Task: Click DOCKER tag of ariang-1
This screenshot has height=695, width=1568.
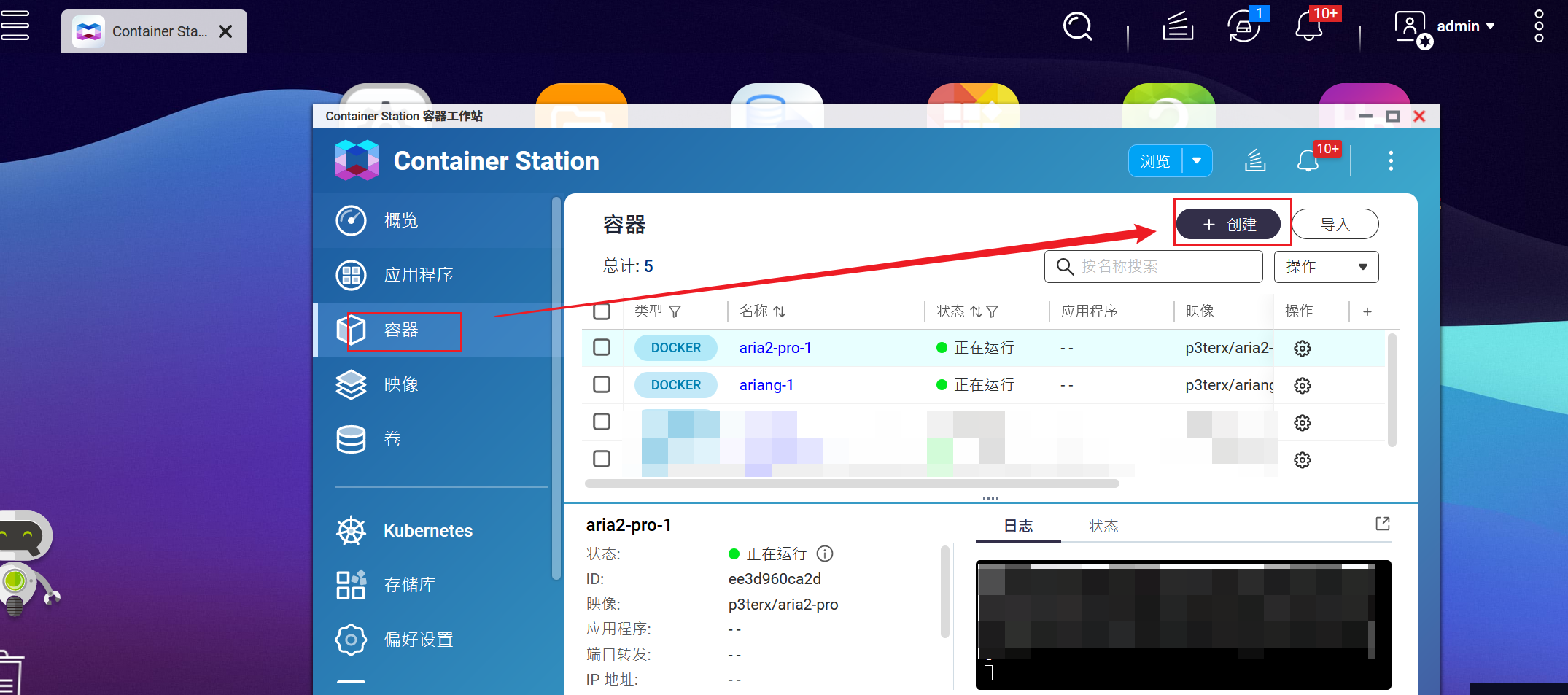Action: 676,385
